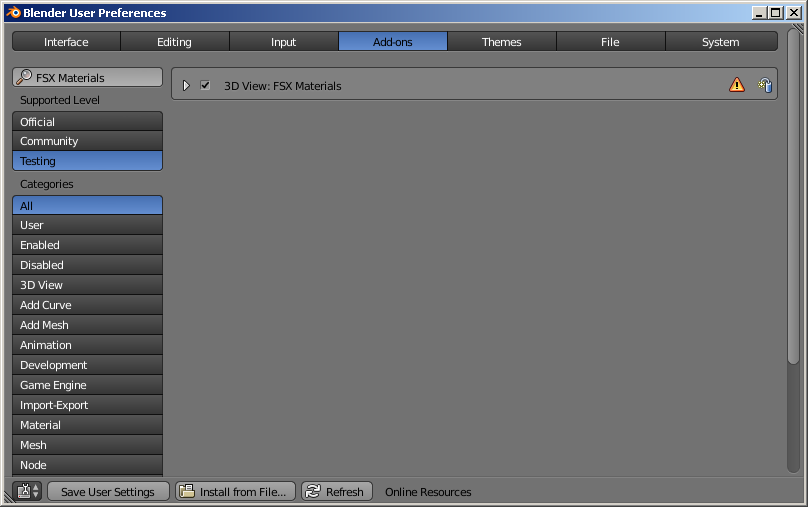Switch to the Editing tab
808x507 pixels.
click(175, 42)
